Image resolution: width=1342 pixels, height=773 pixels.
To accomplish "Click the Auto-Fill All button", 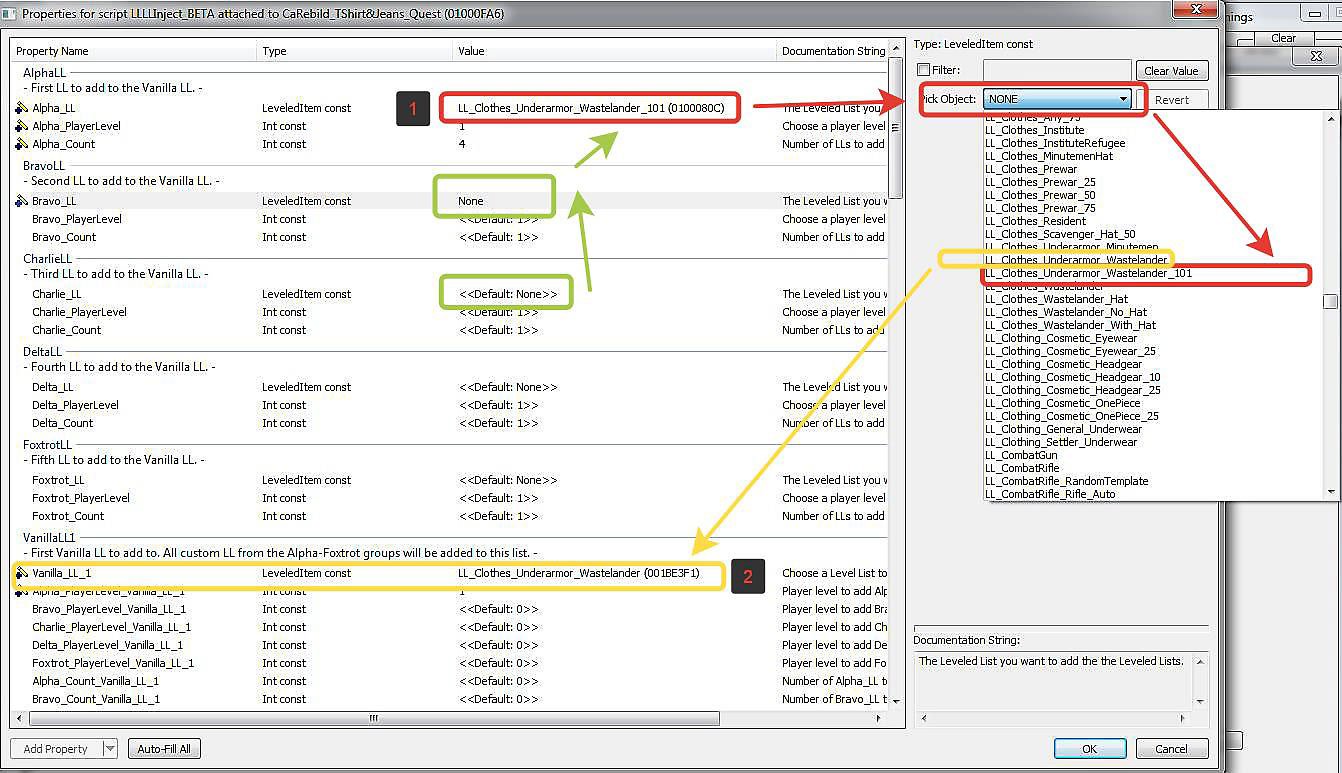I will click(164, 749).
